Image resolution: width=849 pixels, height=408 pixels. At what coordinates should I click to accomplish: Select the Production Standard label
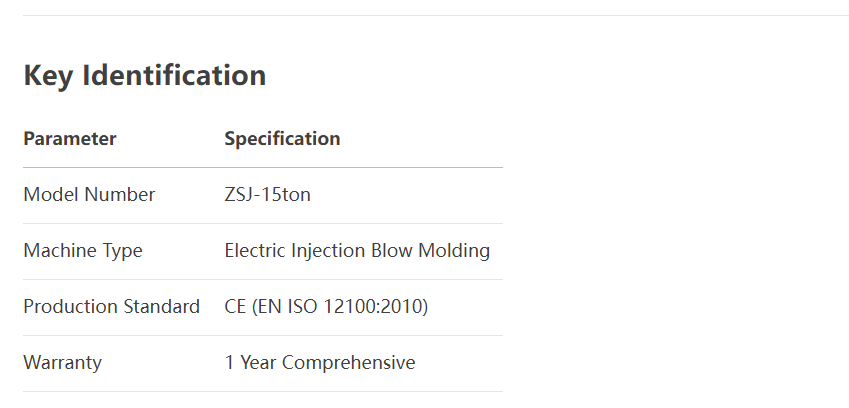[x=112, y=307]
